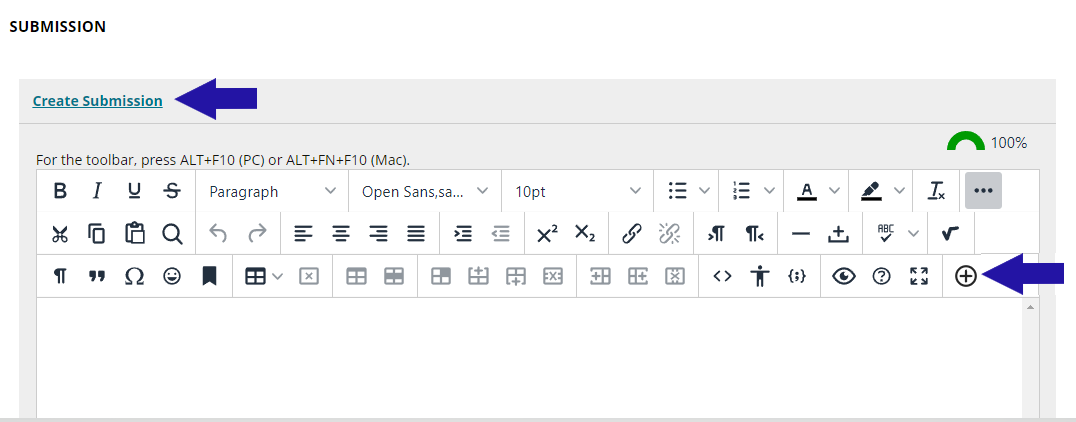Click the add content plus icon
Screen dimensions: 1076x422
(965, 277)
